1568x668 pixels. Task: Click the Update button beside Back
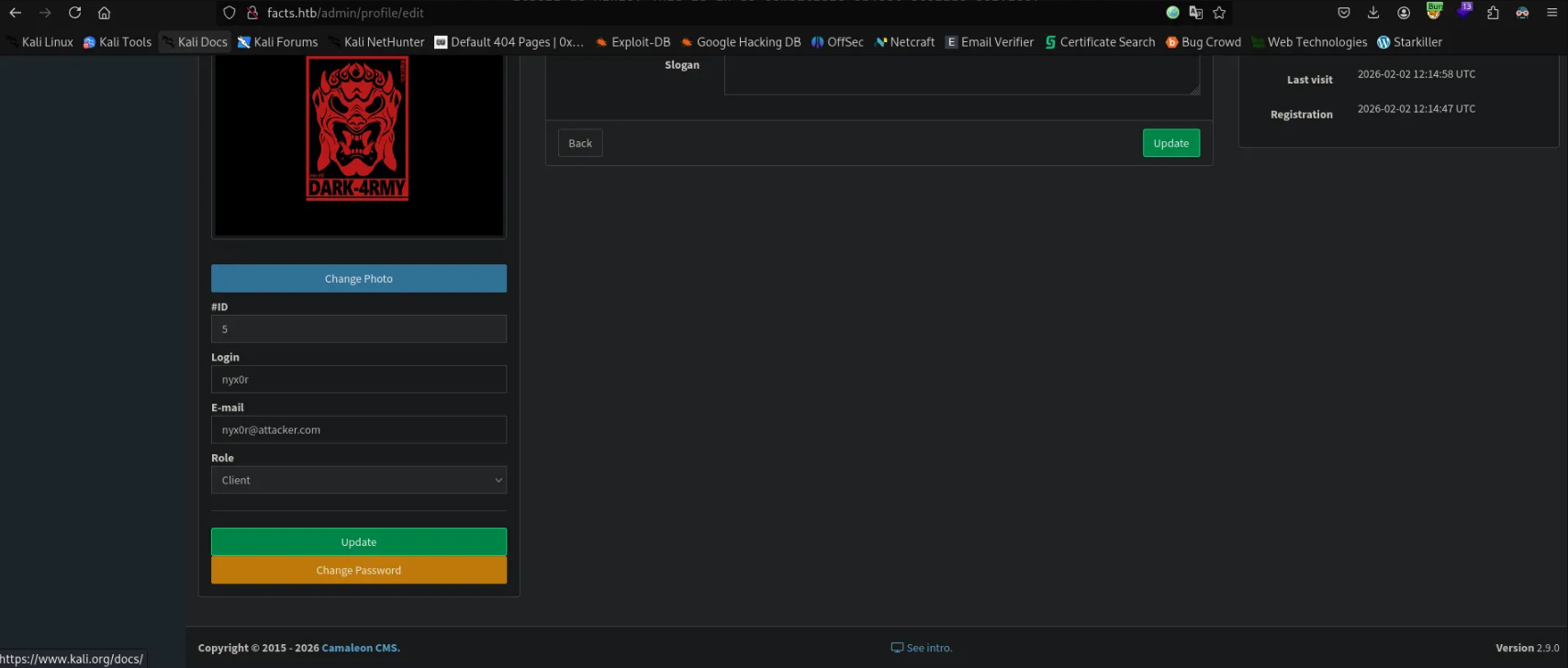[1171, 143]
